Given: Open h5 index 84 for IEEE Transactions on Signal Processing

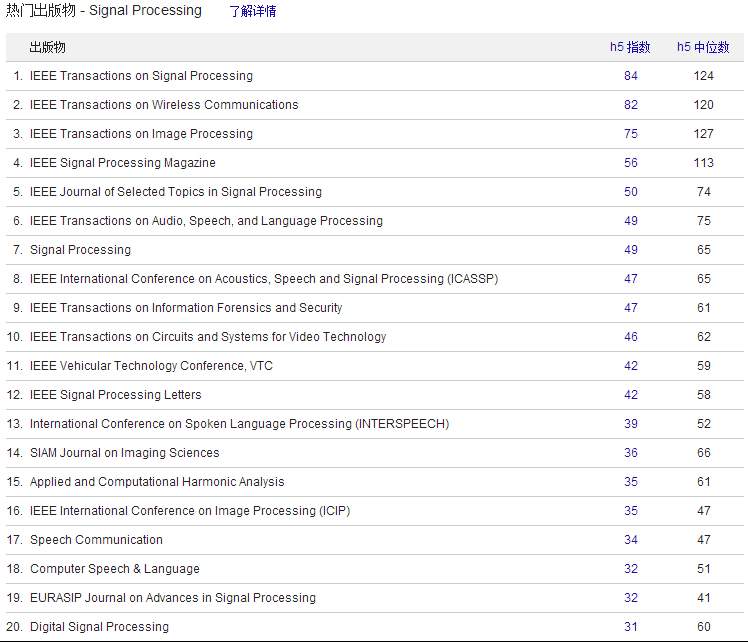Looking at the screenshot, I should coord(631,76).
